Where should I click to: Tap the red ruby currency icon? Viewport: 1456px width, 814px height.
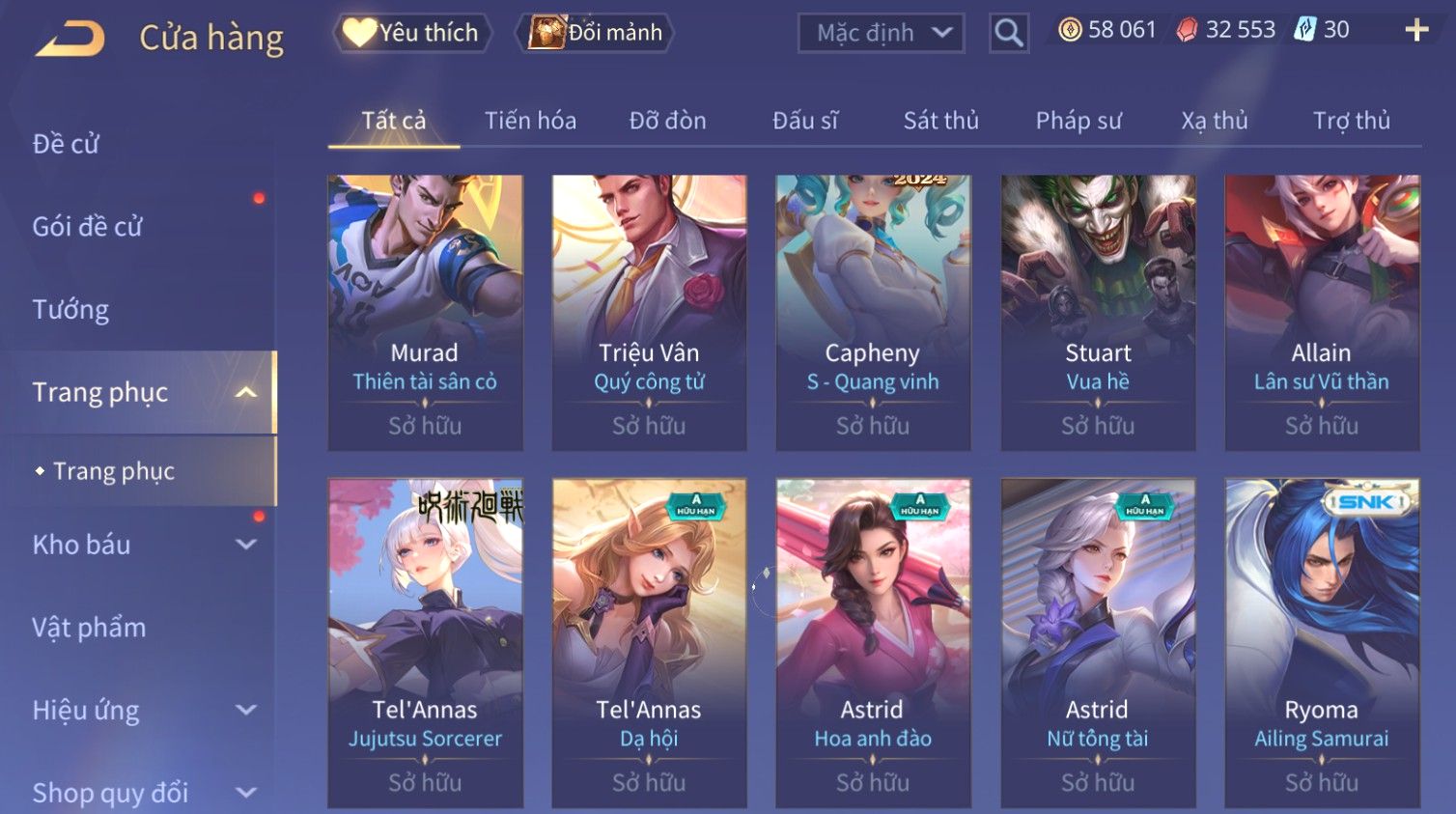(x=1187, y=30)
